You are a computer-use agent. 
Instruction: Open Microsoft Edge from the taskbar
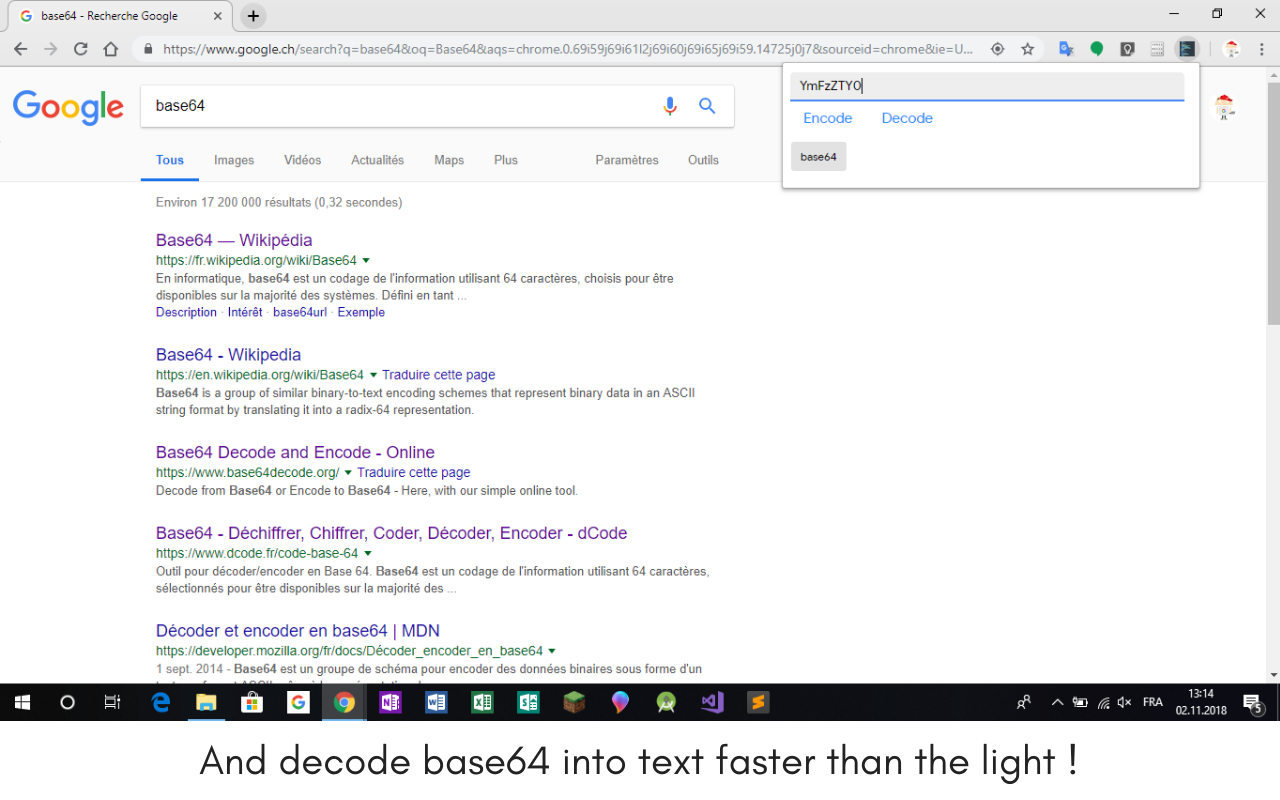coord(160,702)
